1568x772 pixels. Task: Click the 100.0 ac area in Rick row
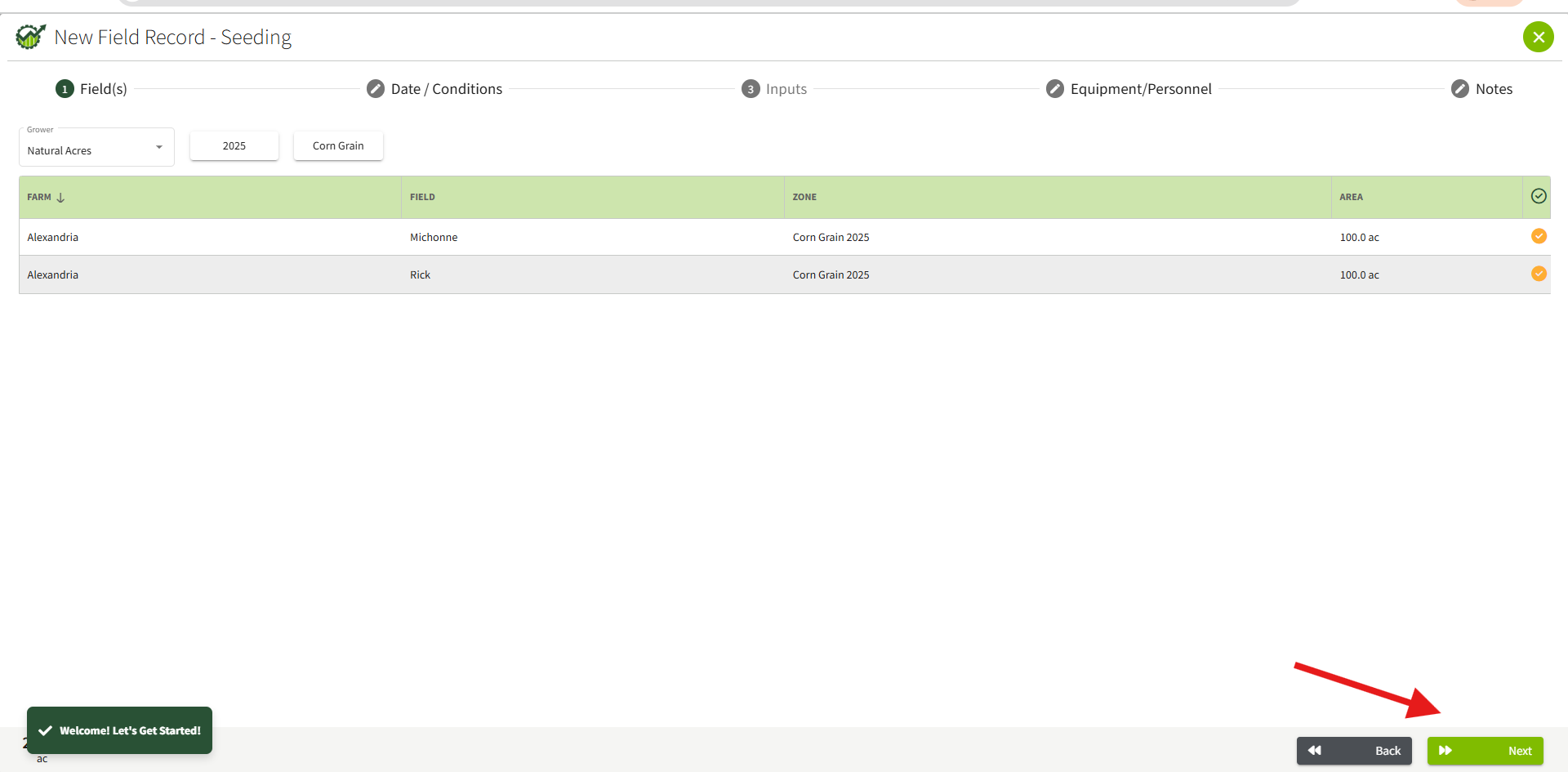pyautogui.click(x=1359, y=275)
